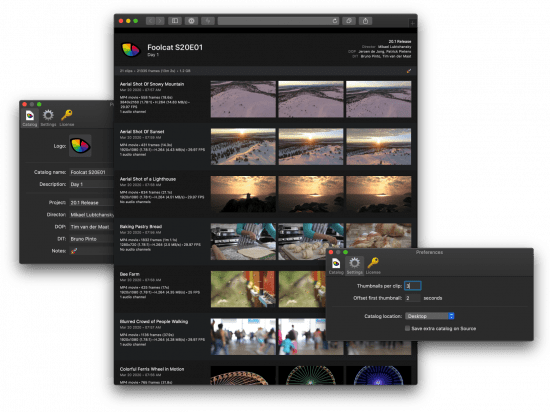Switch to License tab in the left preferences window
The height and width of the screenshot is (412, 550).
(x=67, y=118)
